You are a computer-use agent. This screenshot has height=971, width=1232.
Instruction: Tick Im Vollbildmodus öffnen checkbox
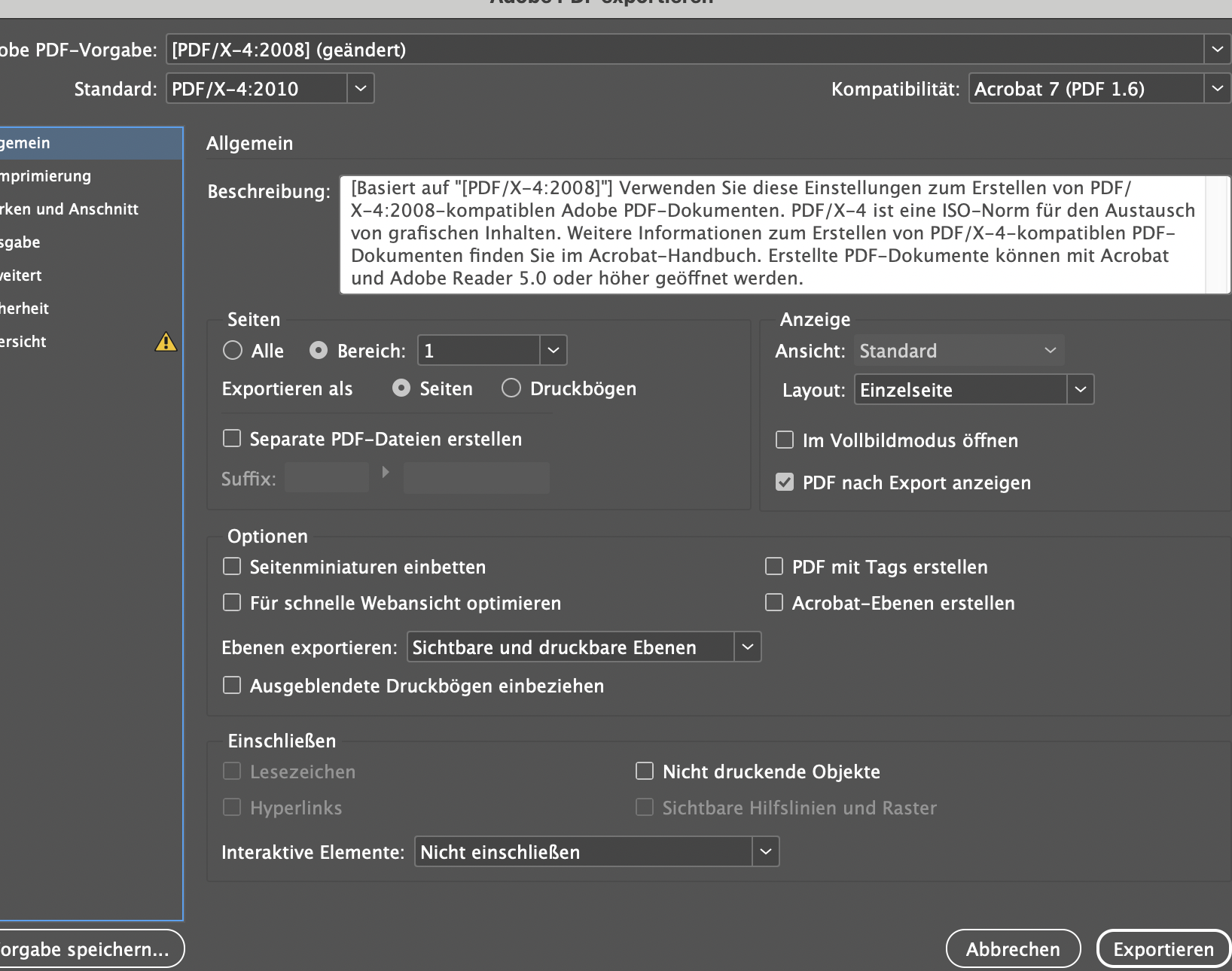pyautogui.click(x=785, y=440)
